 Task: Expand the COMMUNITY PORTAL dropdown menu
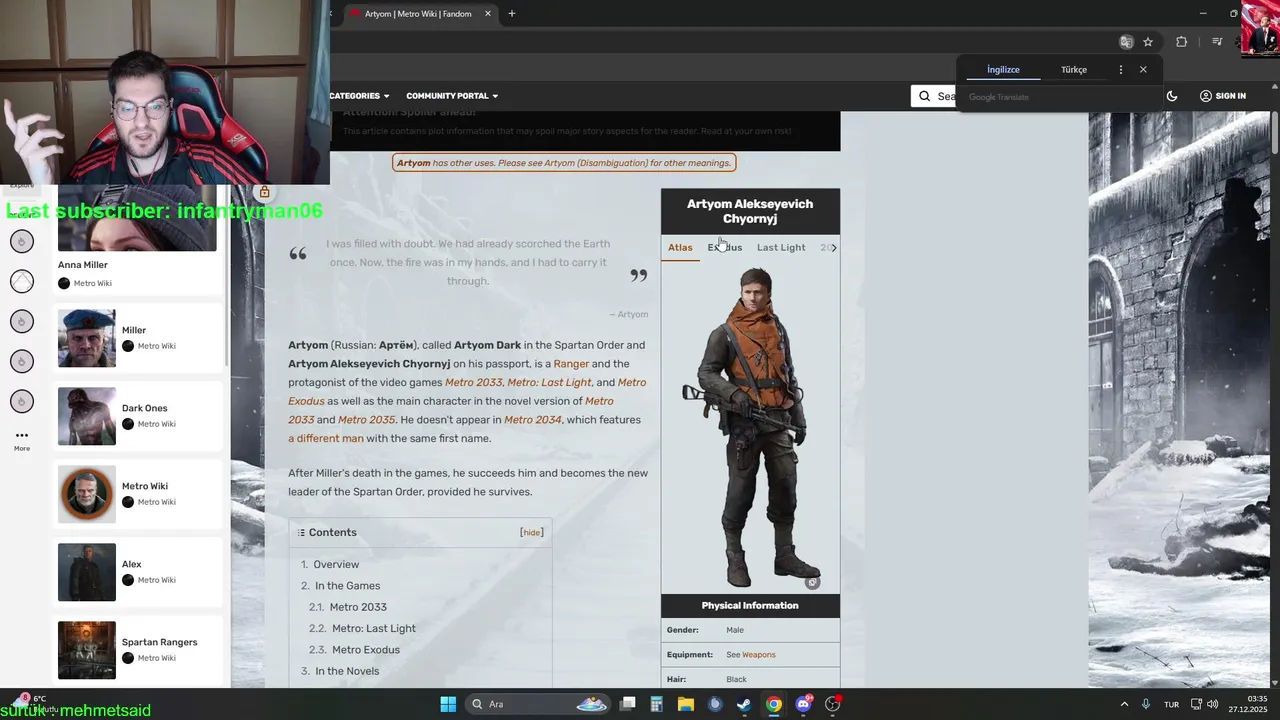point(452,96)
